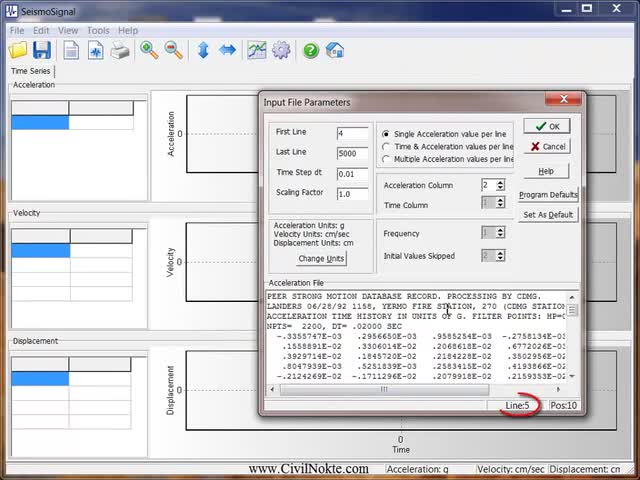Viewport: 640px width, 480px height.
Task: Click the SeismoSignal title bar app icon
Action: tap(11, 11)
